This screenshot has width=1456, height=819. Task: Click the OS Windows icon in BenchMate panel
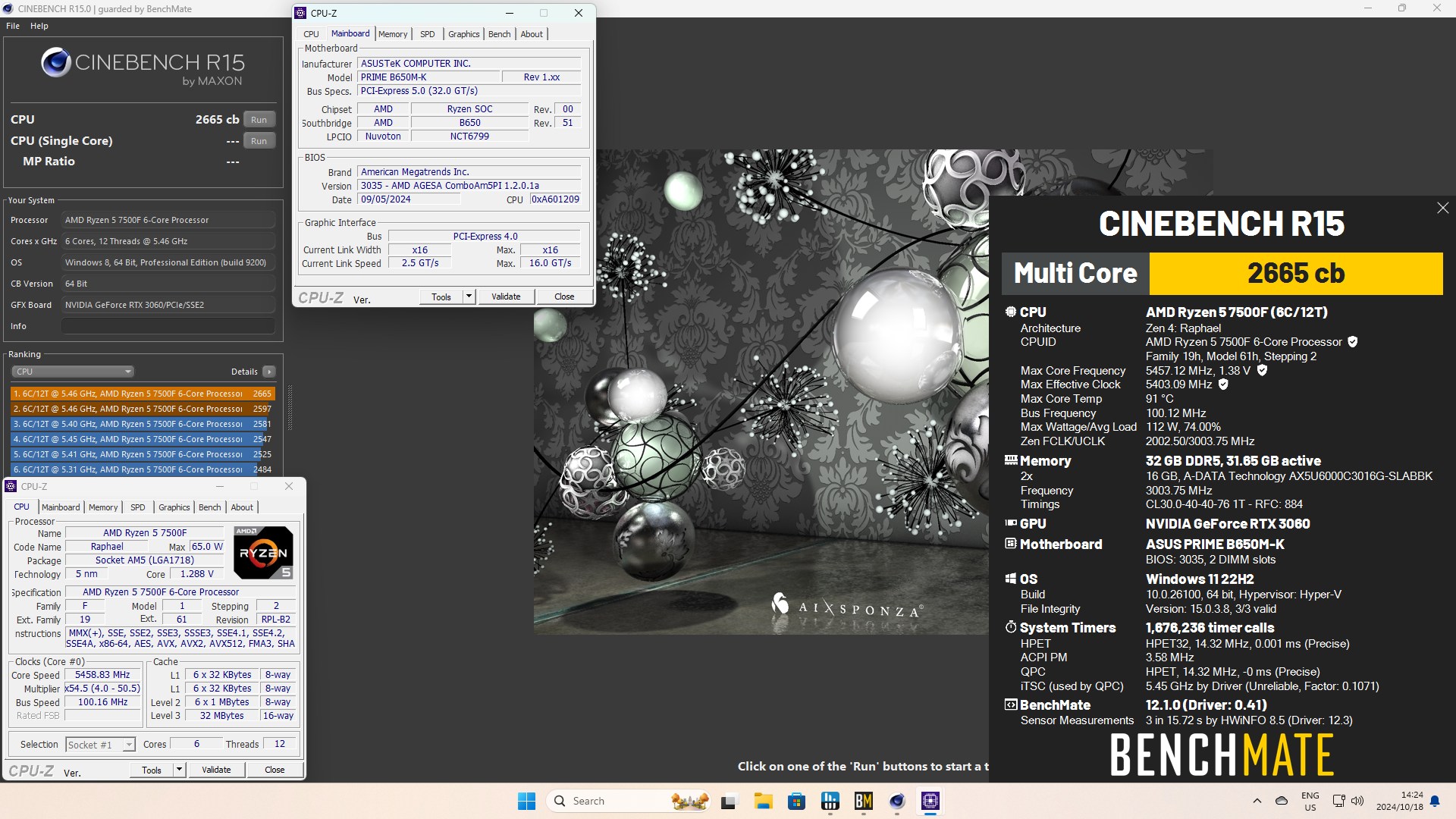point(1011,579)
